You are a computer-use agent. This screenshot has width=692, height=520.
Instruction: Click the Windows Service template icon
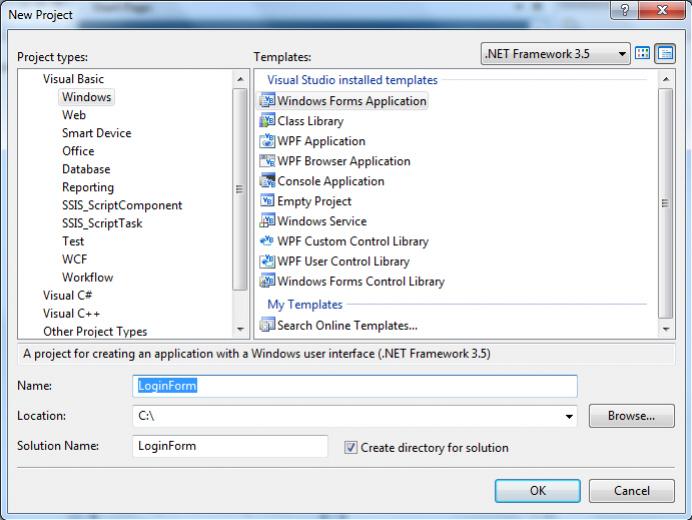267,221
